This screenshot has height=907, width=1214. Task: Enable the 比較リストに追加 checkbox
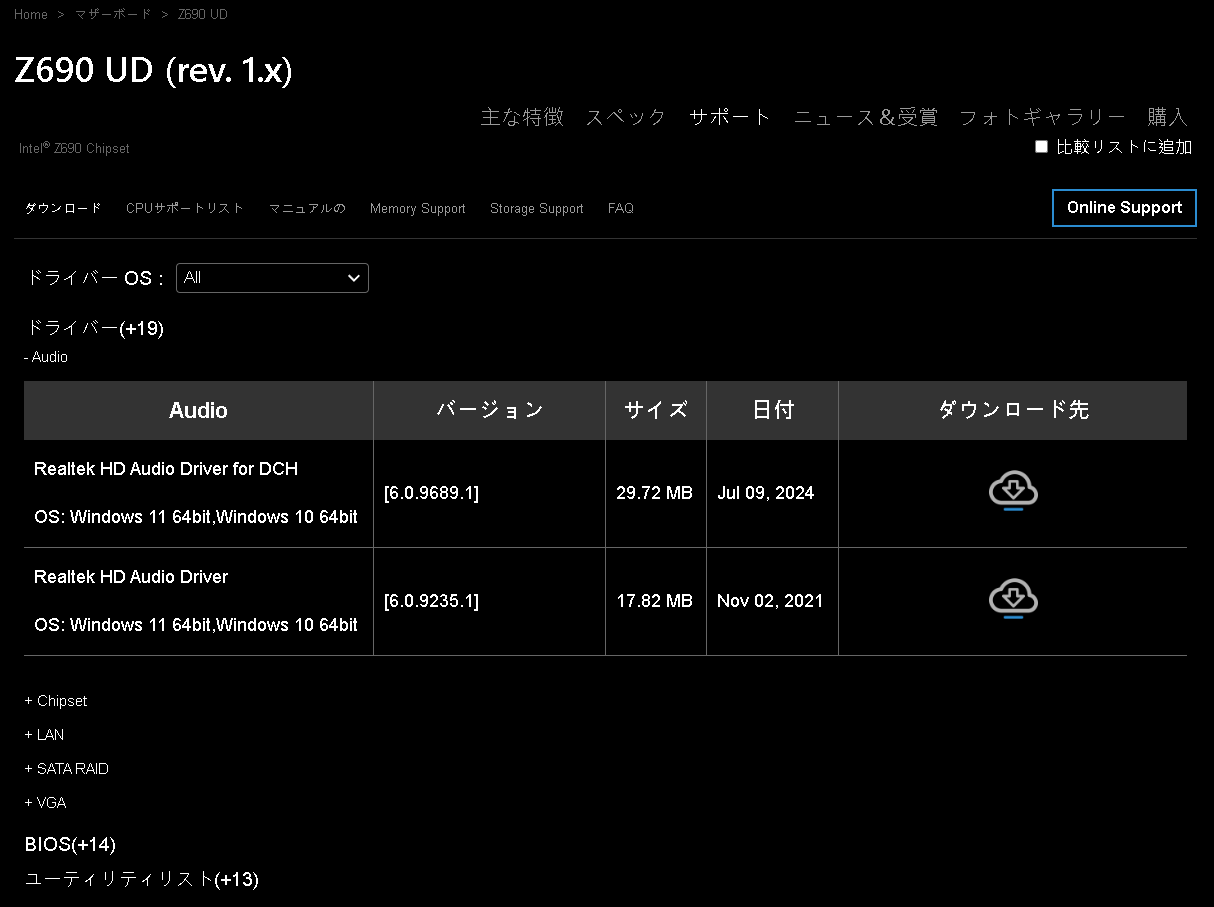tap(1041, 146)
